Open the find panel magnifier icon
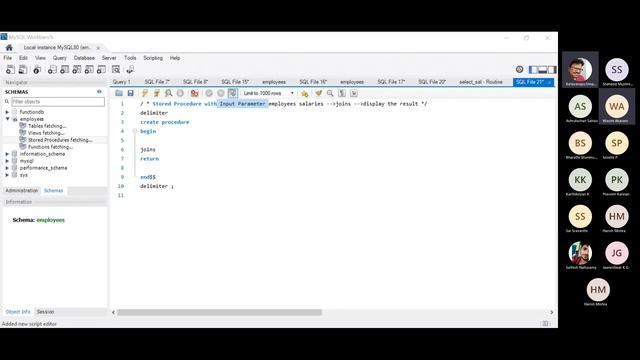This screenshot has height=360, width=640. pyautogui.click(x=330, y=93)
